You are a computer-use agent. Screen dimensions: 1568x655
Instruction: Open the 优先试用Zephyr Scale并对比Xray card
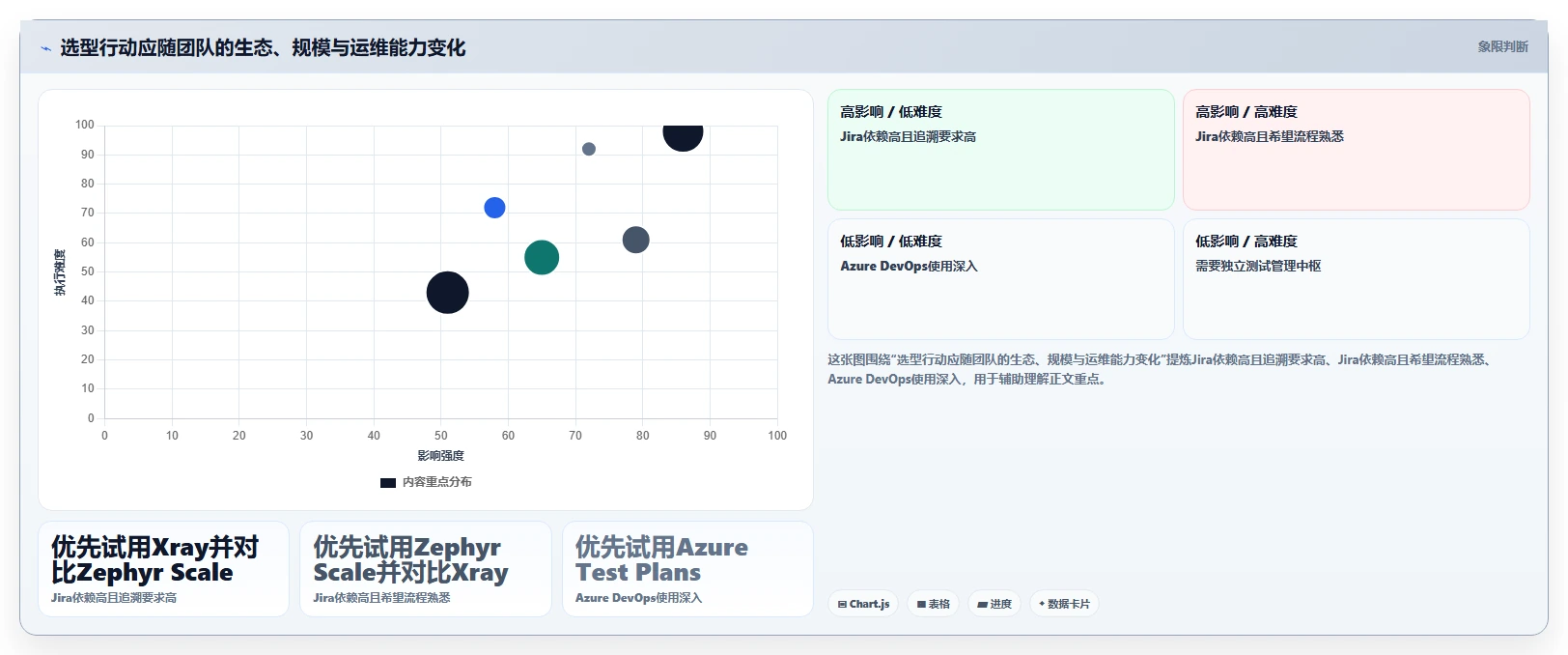click(x=426, y=569)
